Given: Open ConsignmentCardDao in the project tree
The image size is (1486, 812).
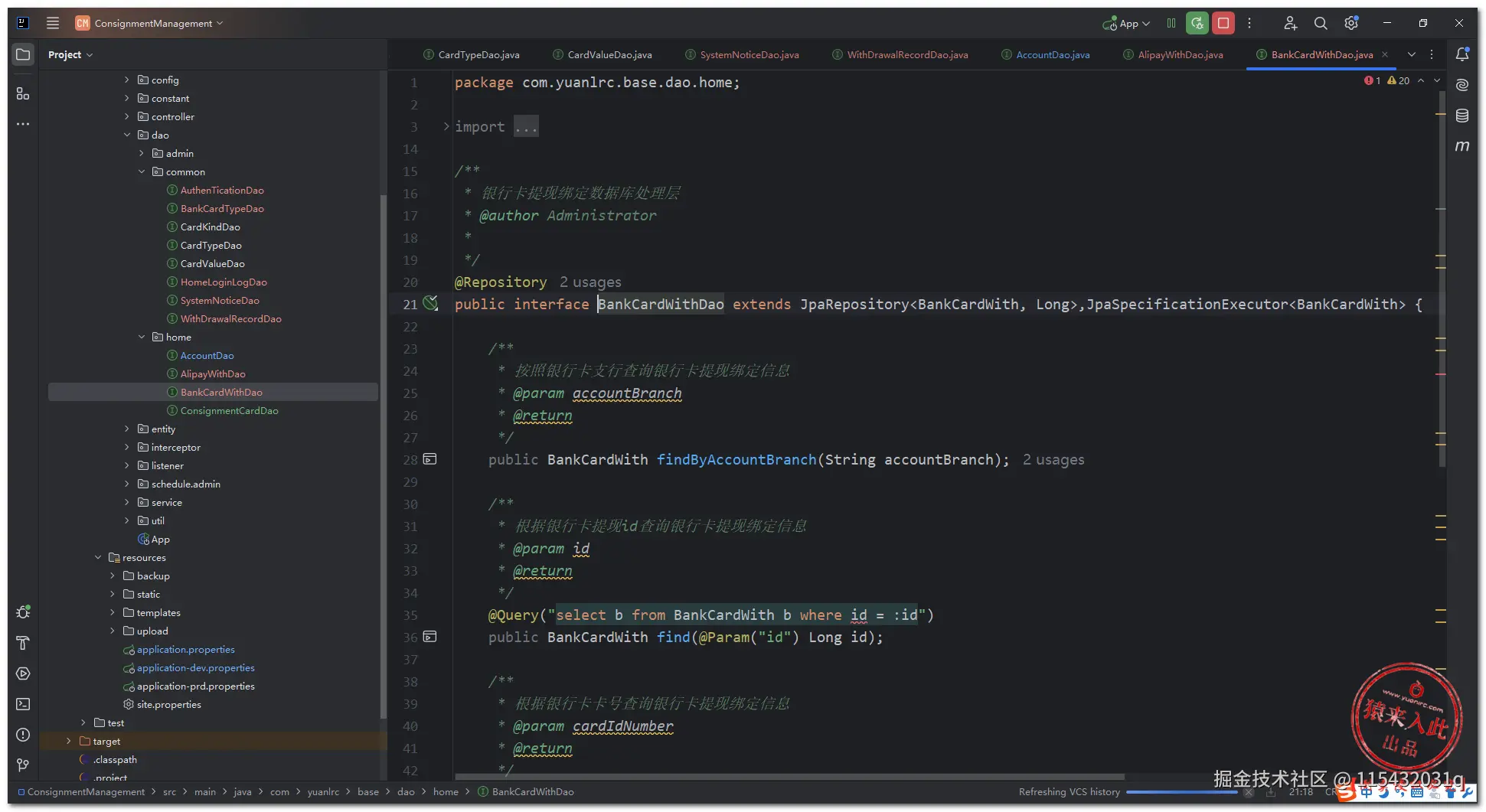Looking at the screenshot, I should [229, 411].
